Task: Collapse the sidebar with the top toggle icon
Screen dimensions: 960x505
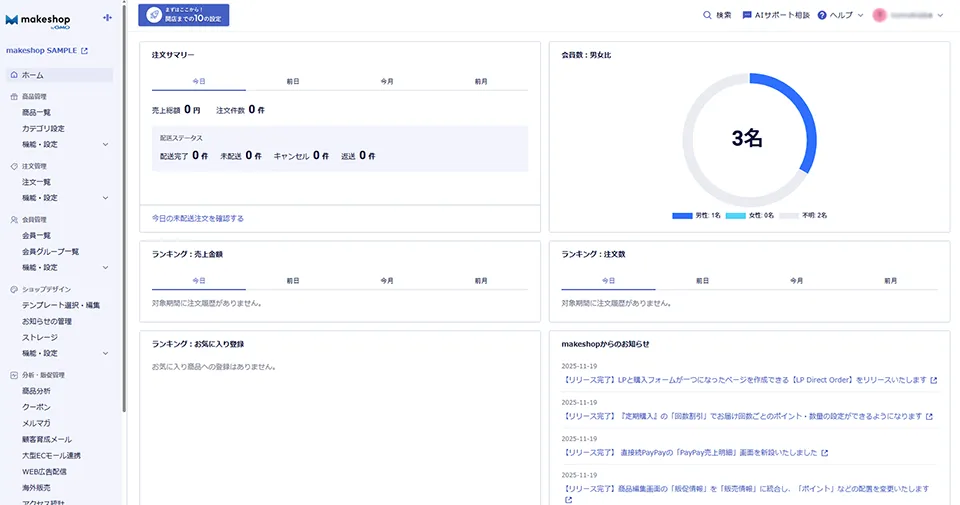Action: tap(108, 19)
